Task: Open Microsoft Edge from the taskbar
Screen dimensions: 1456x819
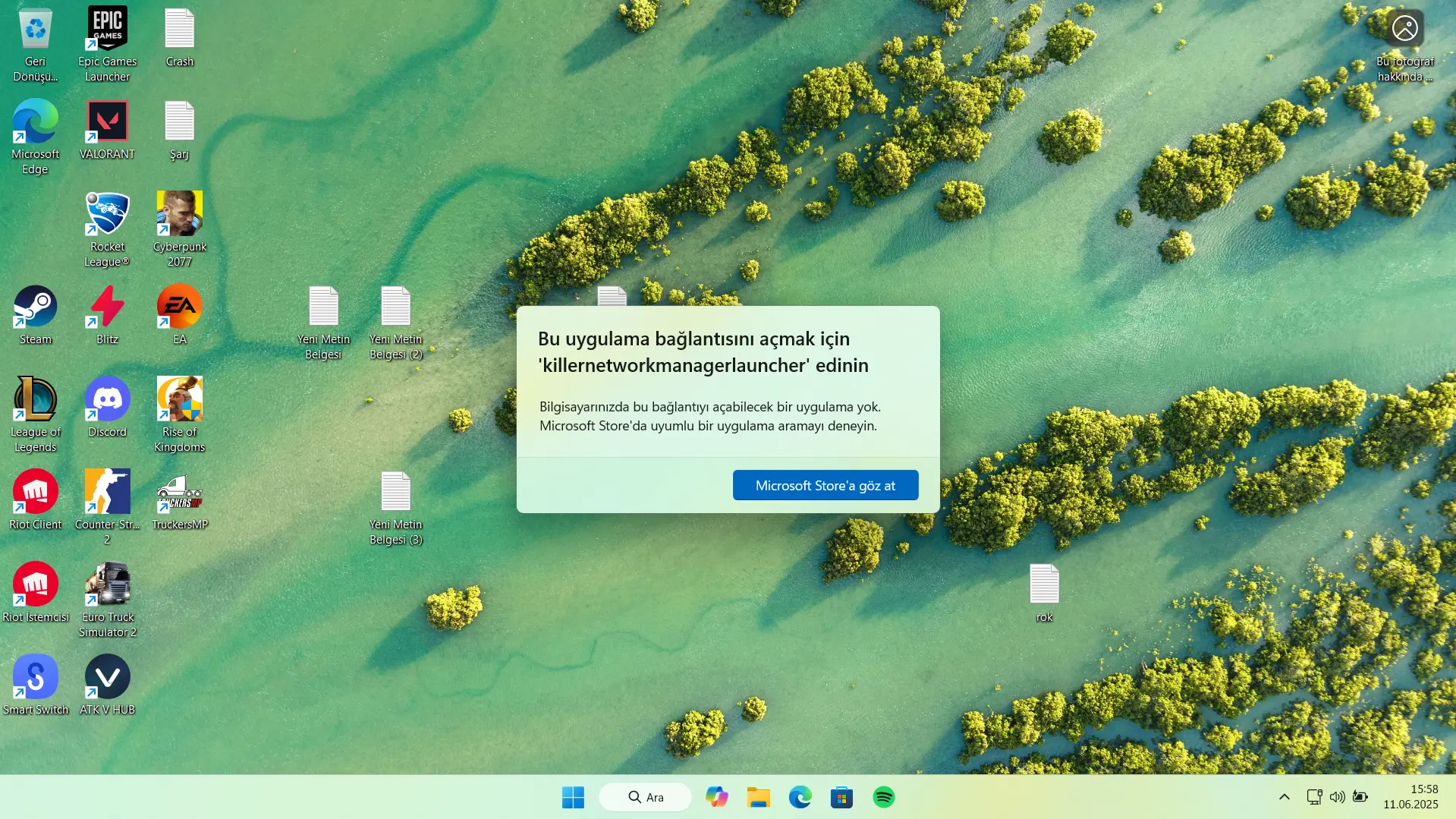Action: tap(800, 797)
